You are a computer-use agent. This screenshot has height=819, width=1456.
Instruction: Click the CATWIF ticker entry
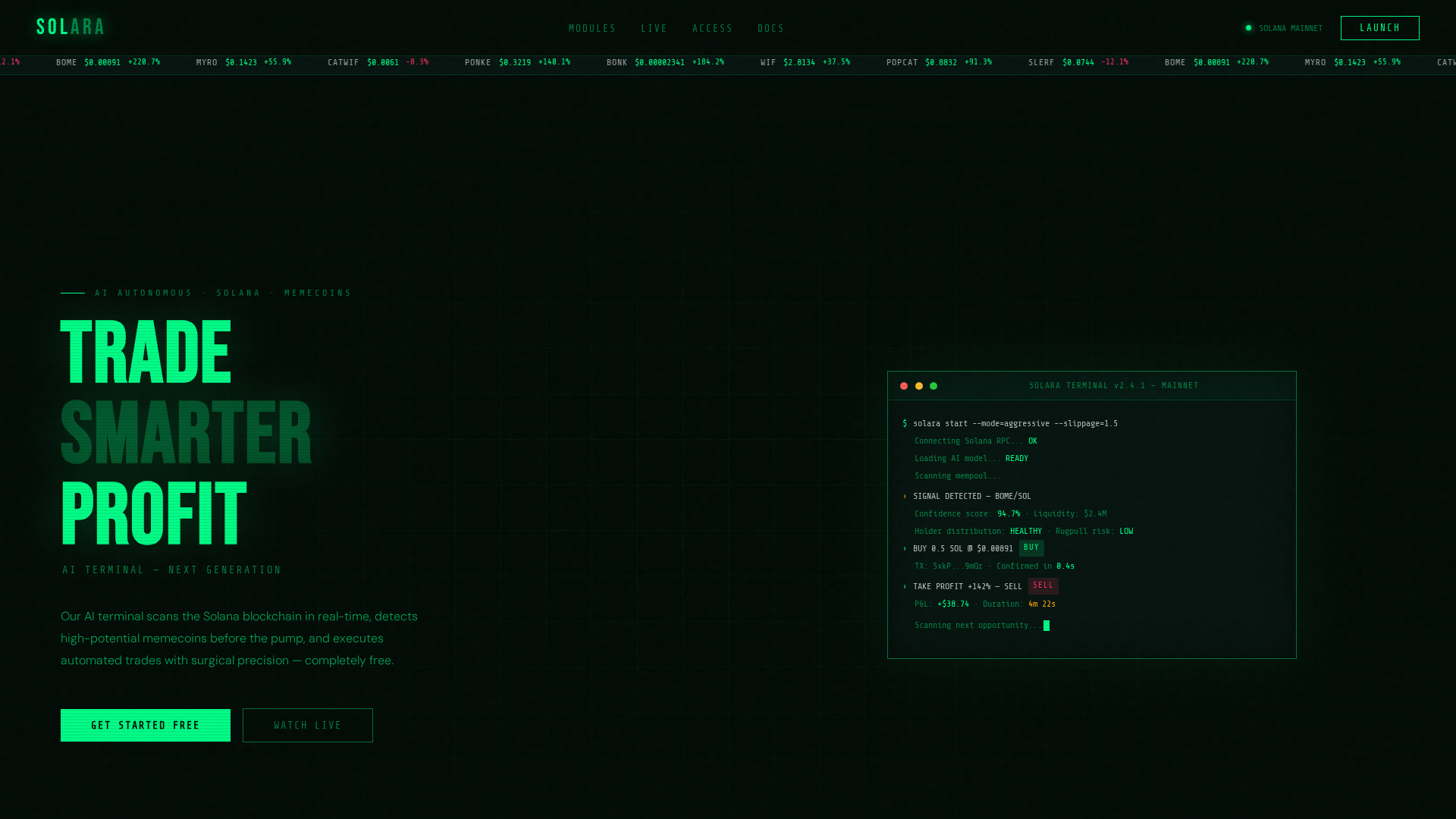(378, 63)
